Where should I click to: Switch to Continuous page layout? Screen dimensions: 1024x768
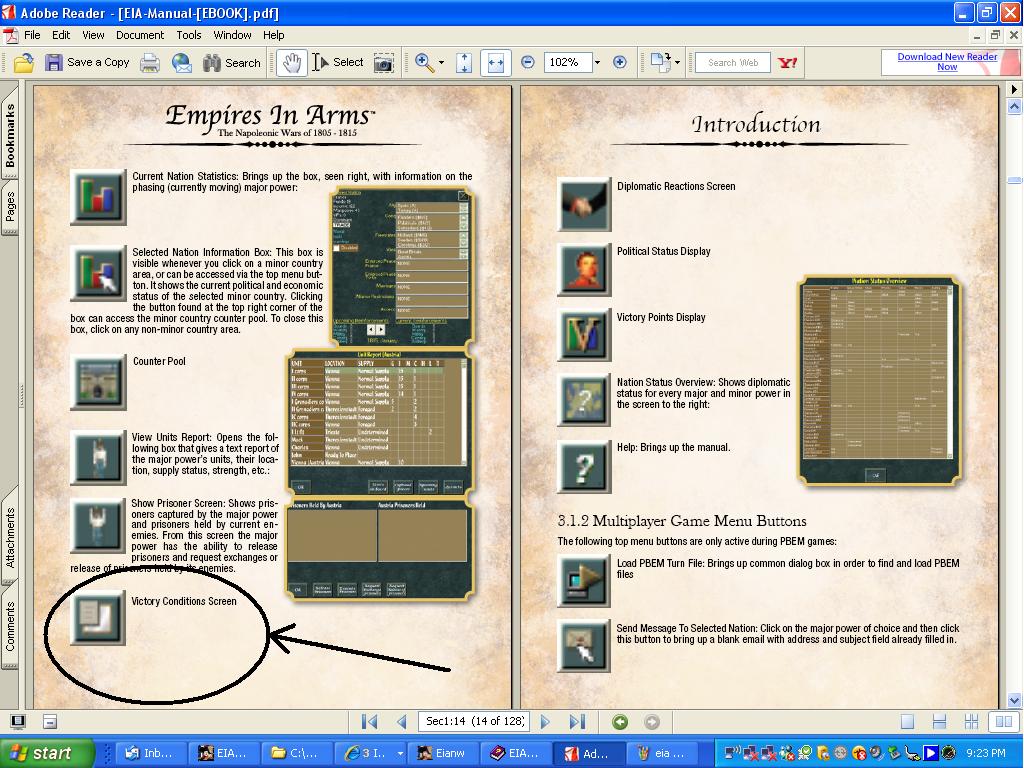pyautogui.click(x=939, y=722)
